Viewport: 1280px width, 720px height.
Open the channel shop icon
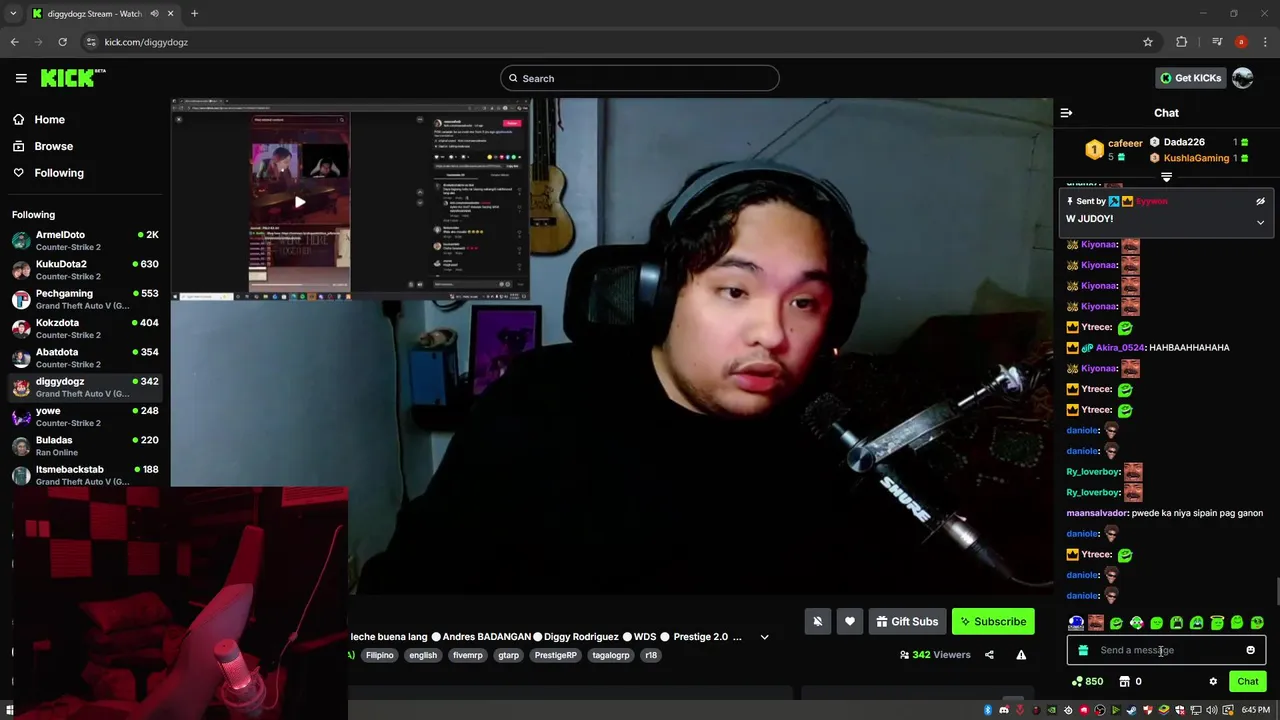1124,682
